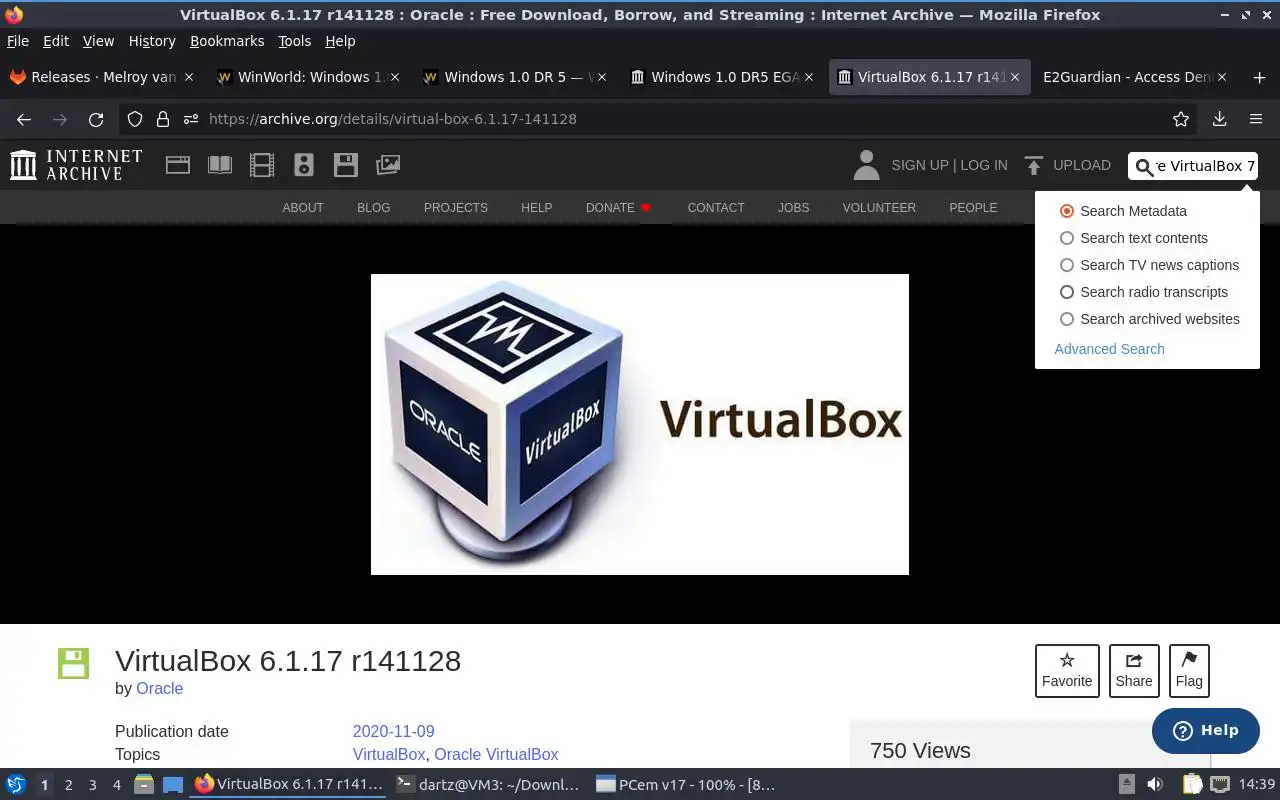Open a new browser tab
Screen dimensions: 1280x800
1259,77
